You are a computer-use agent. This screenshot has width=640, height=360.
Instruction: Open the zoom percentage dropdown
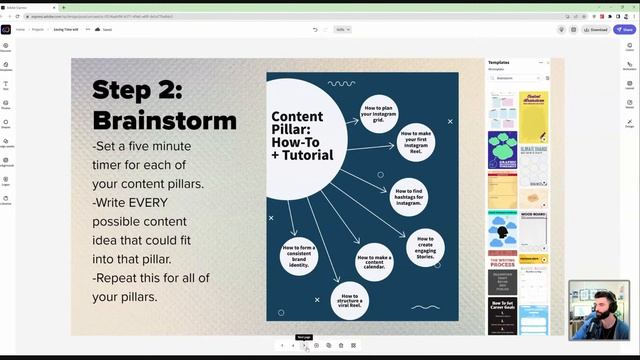tap(342, 29)
